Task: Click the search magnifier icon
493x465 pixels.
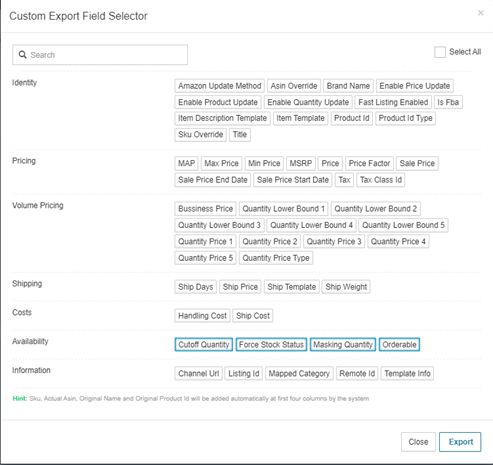Action: pos(22,55)
